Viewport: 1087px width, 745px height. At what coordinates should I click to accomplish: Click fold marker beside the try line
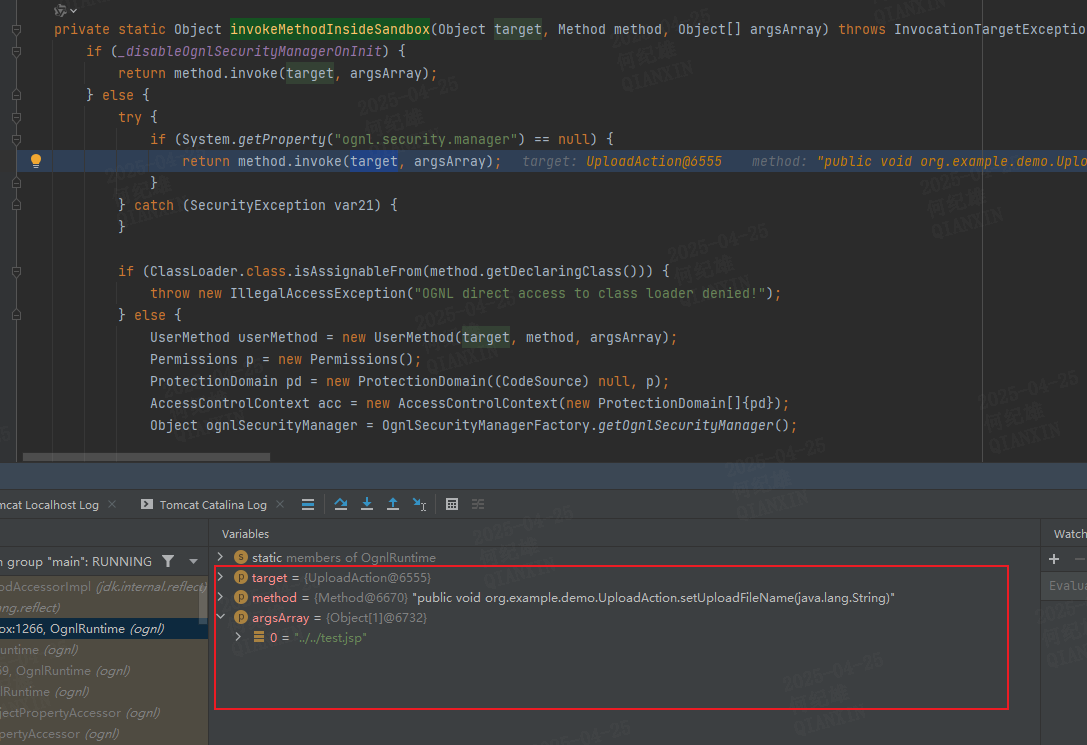pyautogui.click(x=17, y=117)
